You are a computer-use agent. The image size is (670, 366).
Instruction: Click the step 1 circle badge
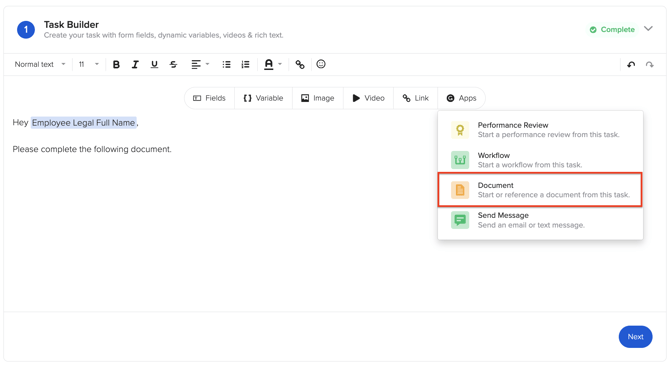click(26, 30)
